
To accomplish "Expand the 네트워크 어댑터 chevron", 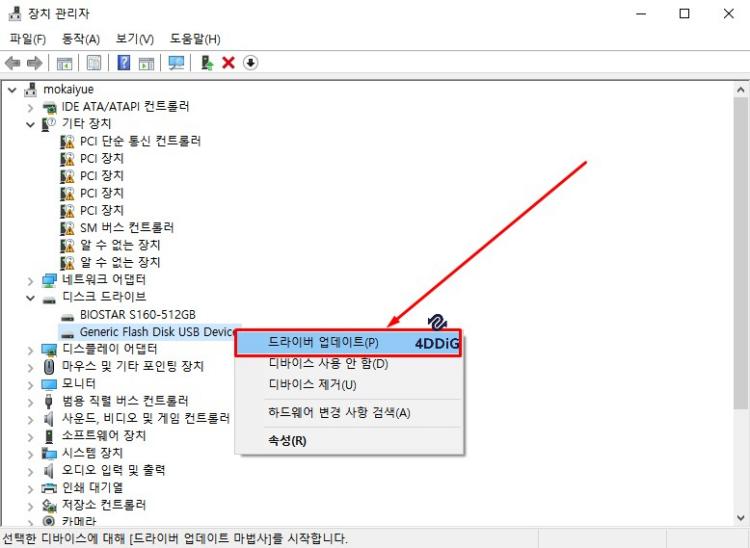I will point(30,281).
